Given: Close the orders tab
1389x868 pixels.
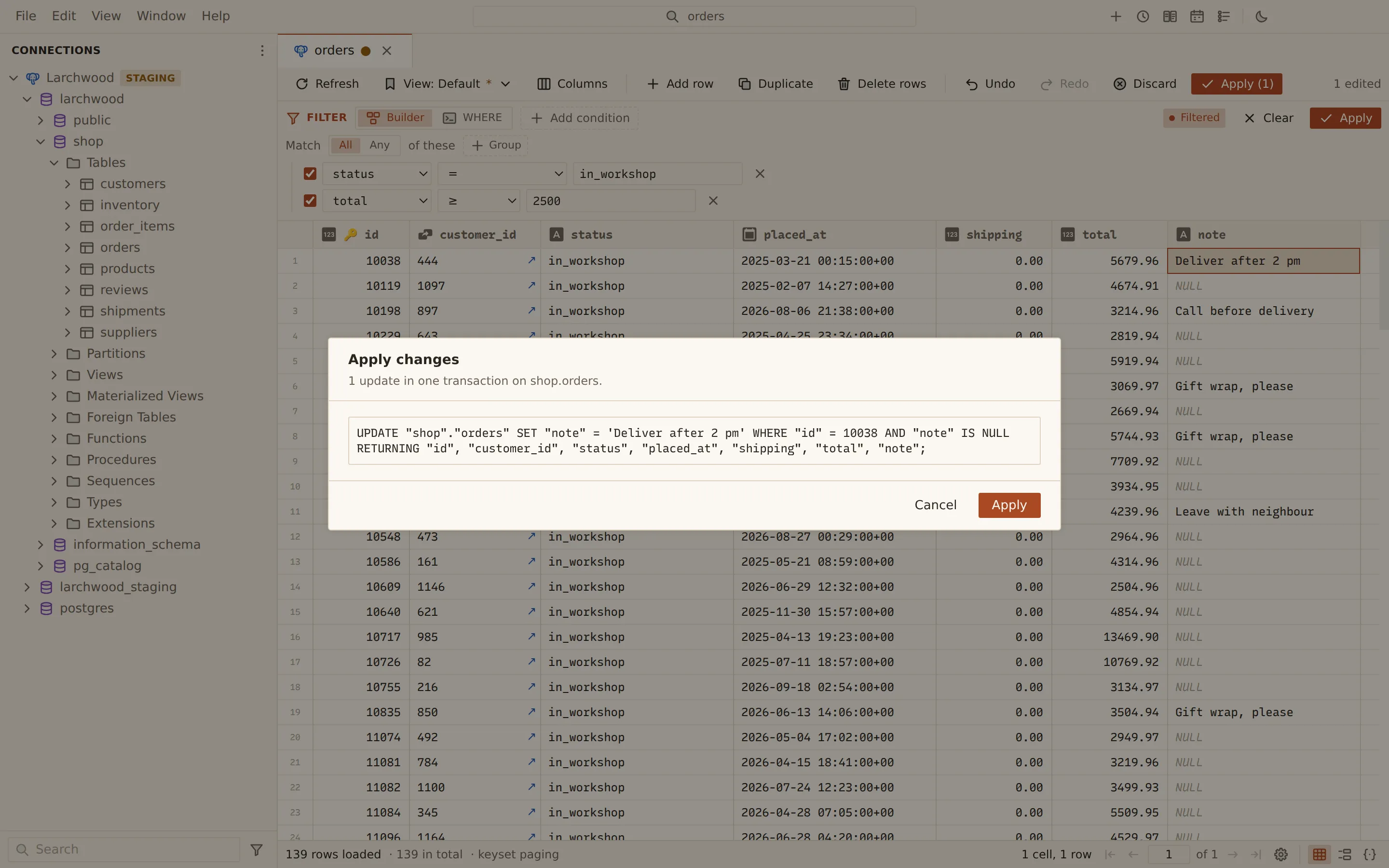Looking at the screenshot, I should point(387,51).
